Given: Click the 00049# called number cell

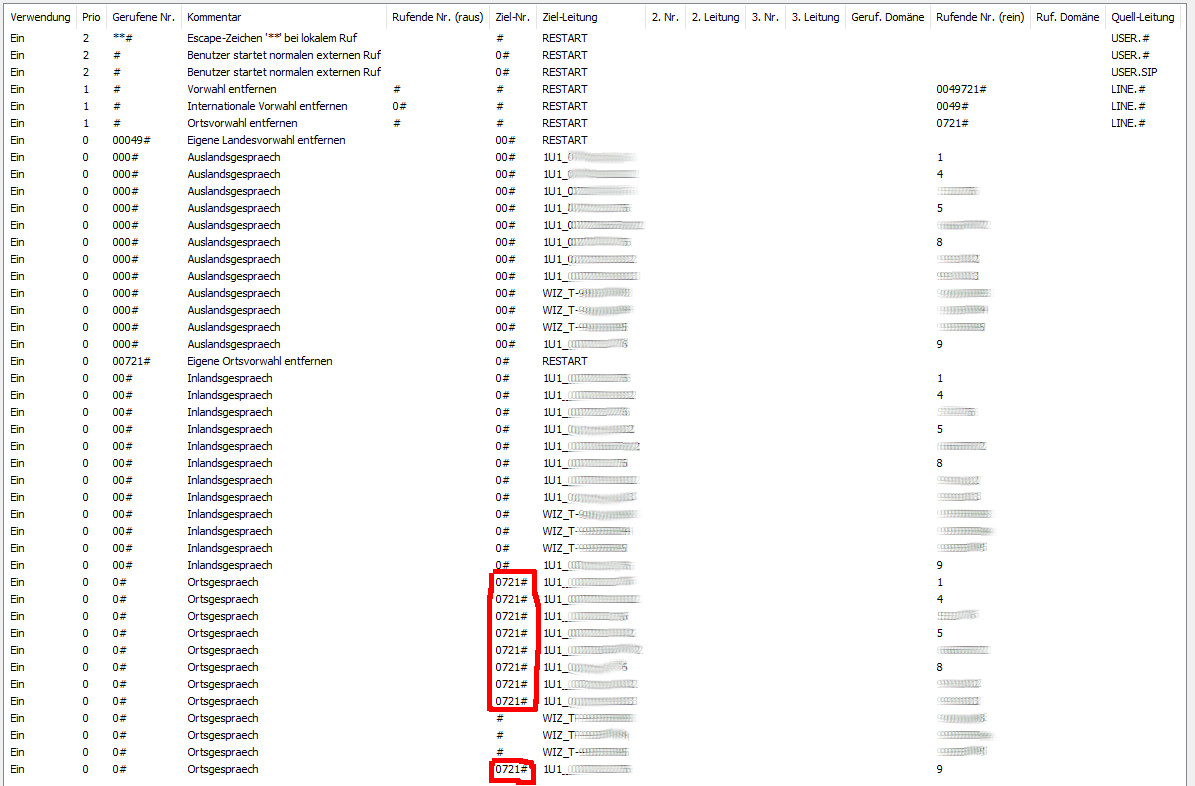Looking at the screenshot, I should [131, 140].
